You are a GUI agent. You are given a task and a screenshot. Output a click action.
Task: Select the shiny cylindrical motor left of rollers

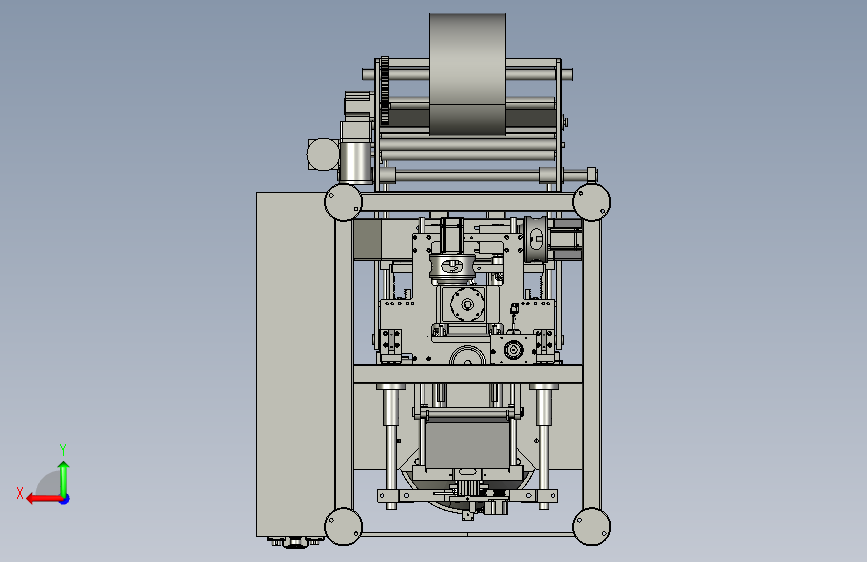pyautogui.click(x=356, y=162)
